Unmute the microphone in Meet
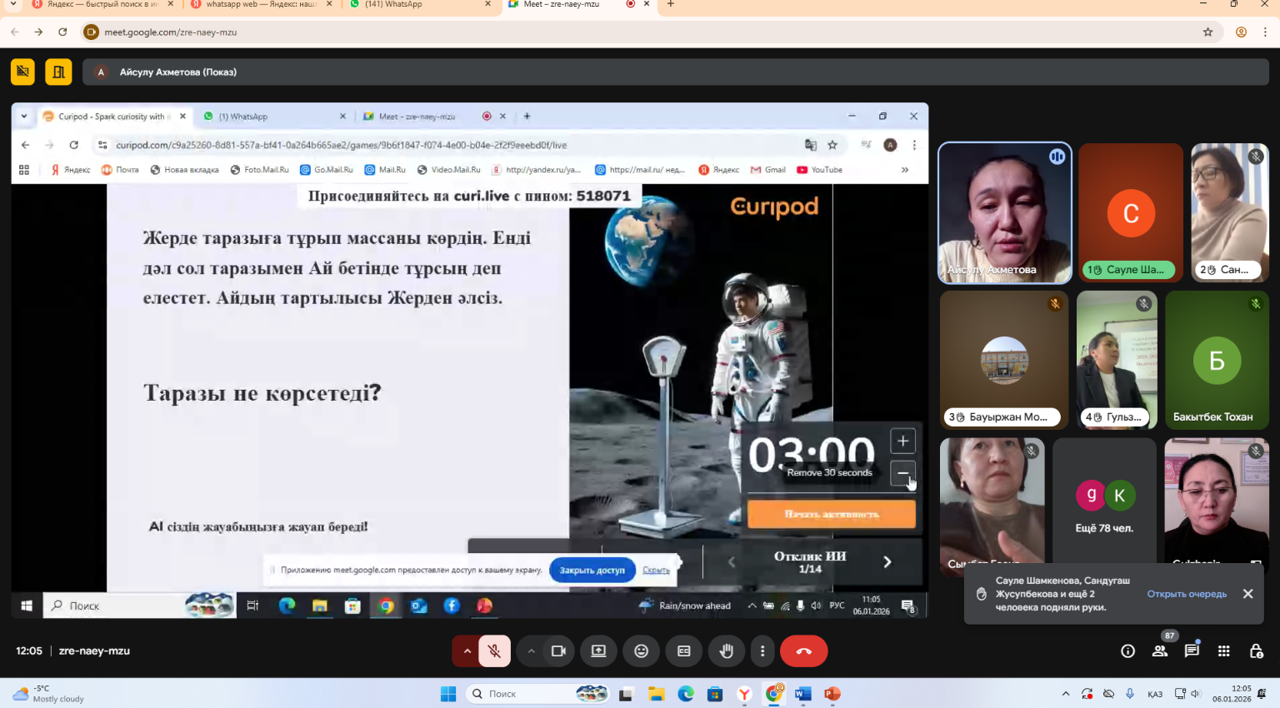The height and width of the screenshot is (708, 1280). (494, 651)
